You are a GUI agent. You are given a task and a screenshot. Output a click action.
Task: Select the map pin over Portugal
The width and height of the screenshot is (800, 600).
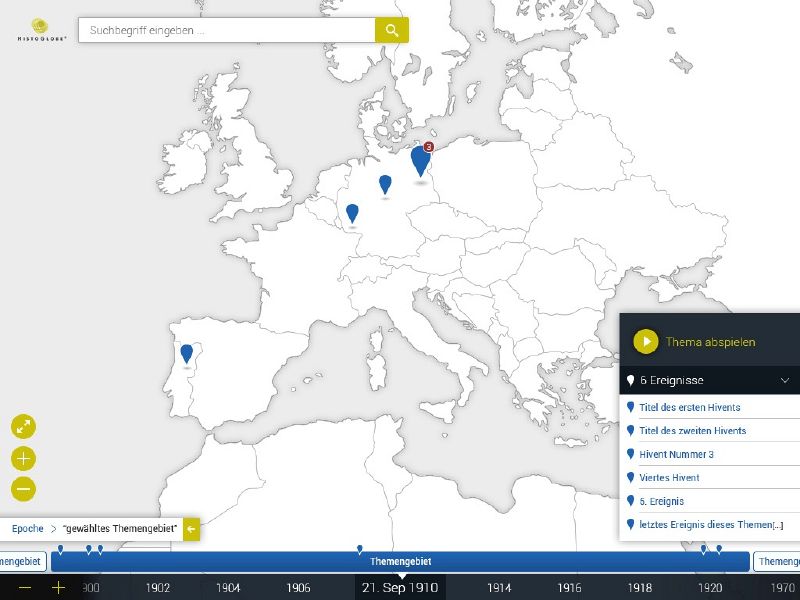tap(187, 354)
